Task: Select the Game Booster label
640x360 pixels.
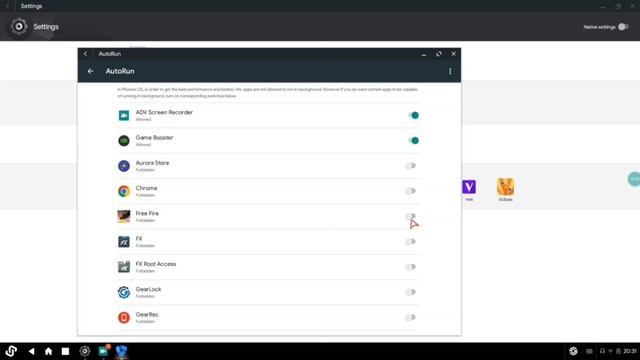Action: click(154, 138)
